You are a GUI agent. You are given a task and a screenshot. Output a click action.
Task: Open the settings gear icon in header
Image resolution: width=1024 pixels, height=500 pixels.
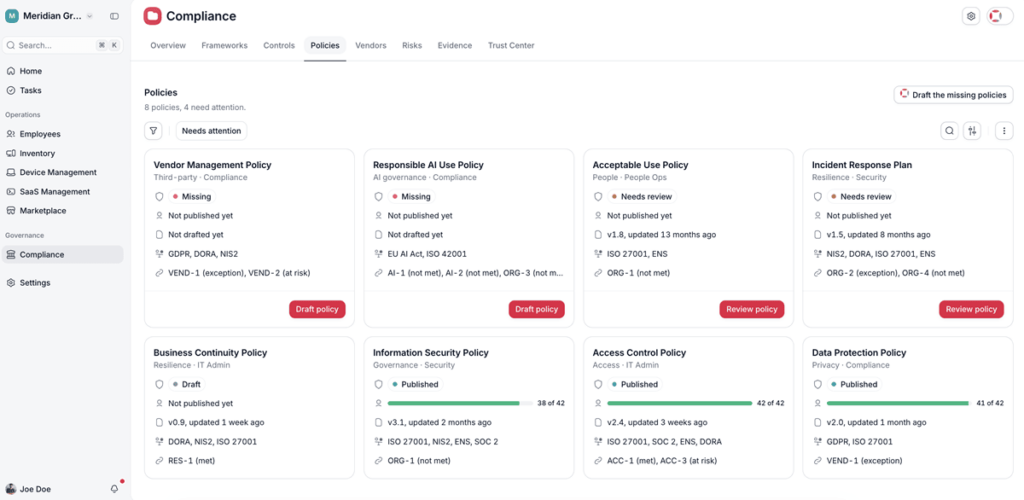971,16
